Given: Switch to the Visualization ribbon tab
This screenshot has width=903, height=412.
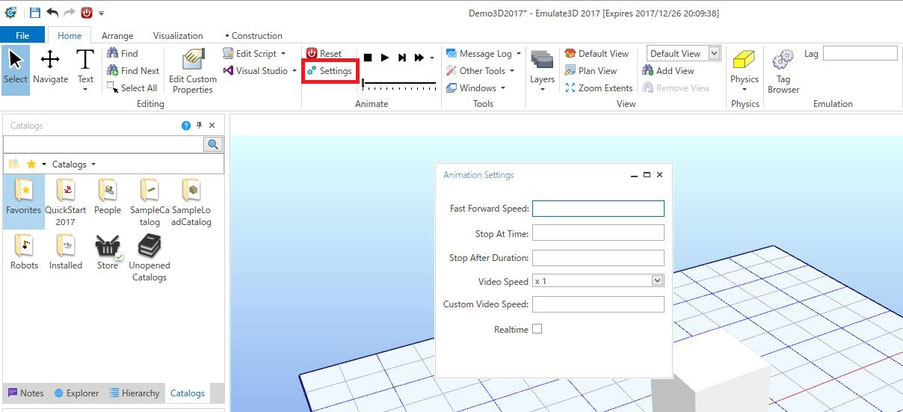Looking at the screenshot, I should [178, 35].
